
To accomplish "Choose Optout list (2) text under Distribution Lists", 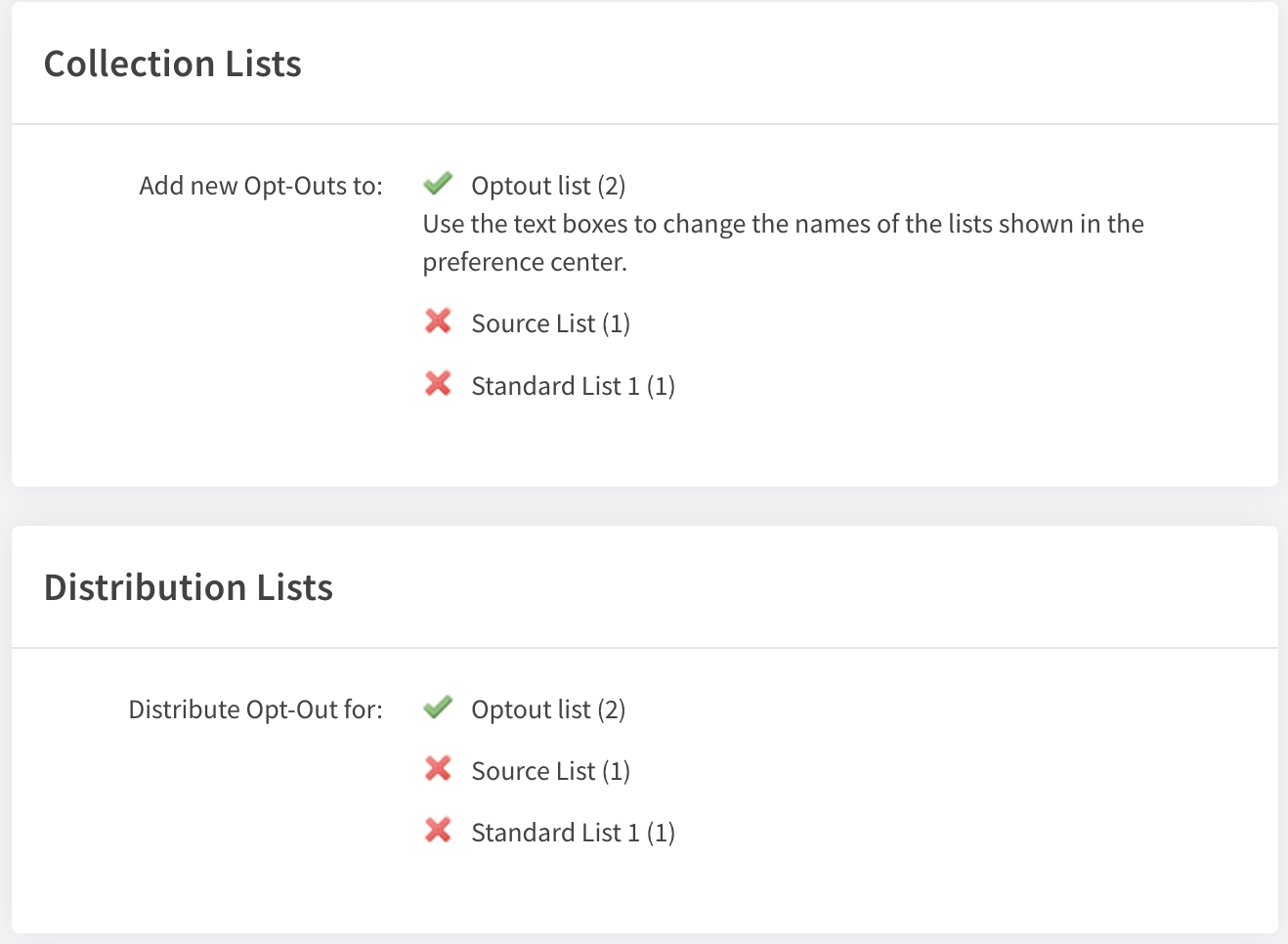I will tap(548, 709).
